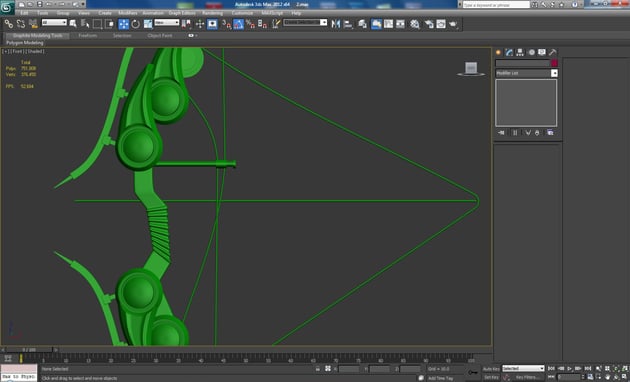The image size is (630, 382).
Task: Enable Auto Key animation mode
Action: point(491,369)
